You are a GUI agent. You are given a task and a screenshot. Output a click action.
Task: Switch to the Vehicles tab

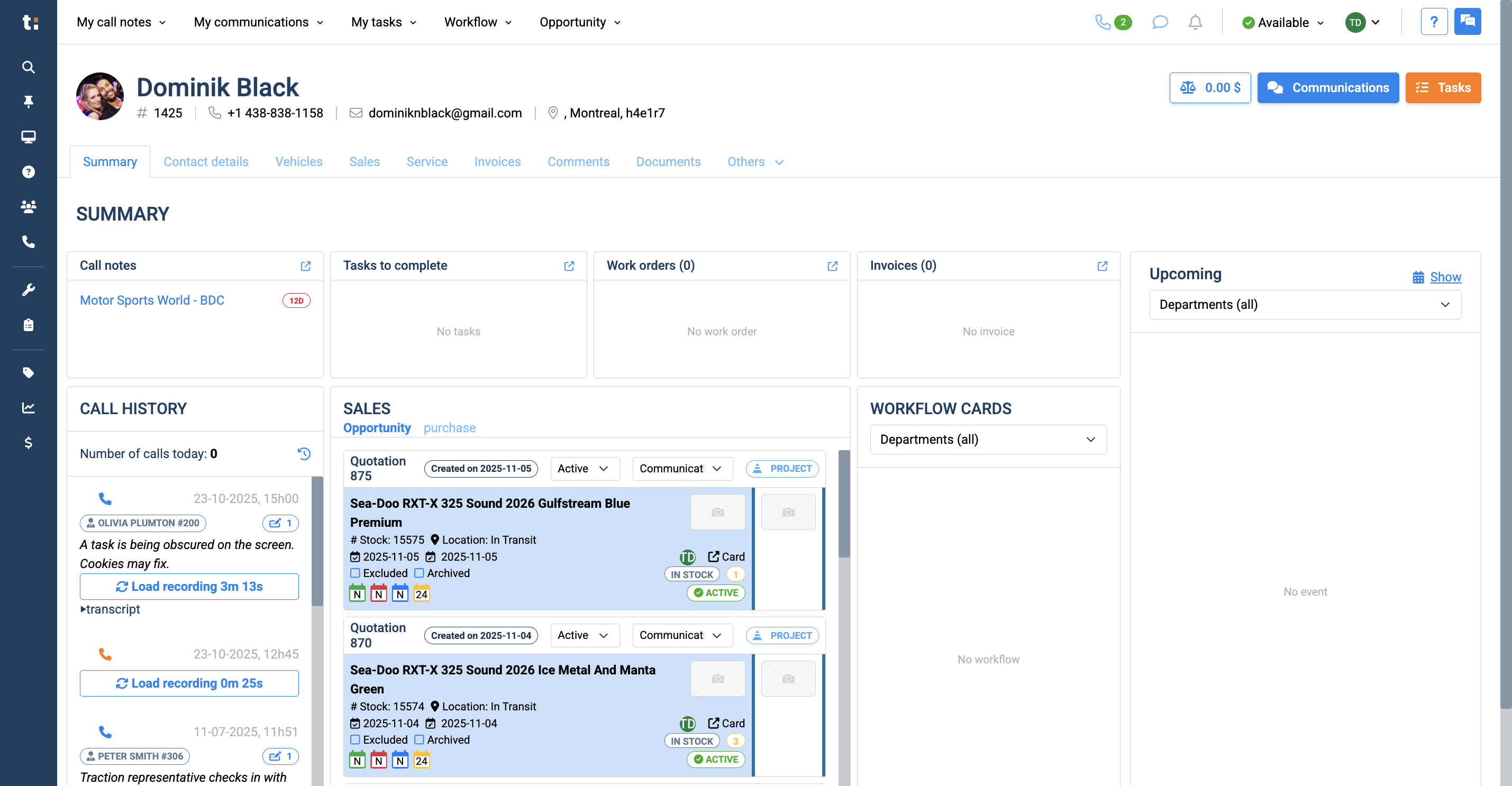(299, 162)
